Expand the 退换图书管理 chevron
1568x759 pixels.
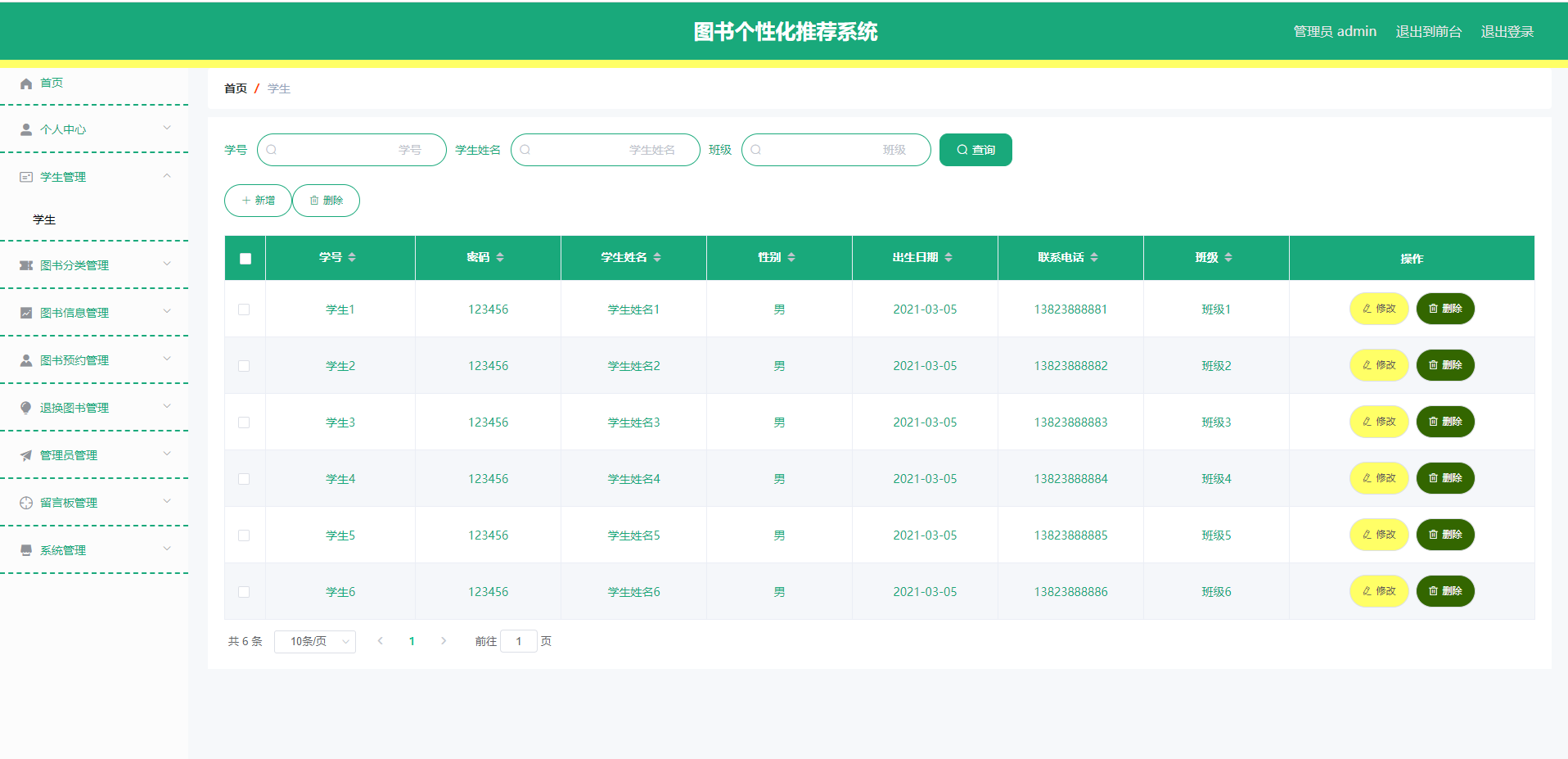tap(167, 406)
